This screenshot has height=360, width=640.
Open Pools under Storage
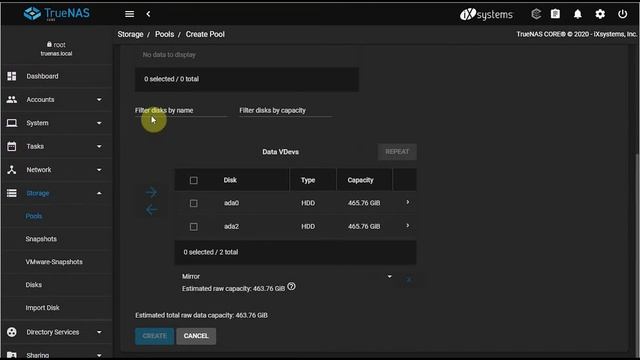tap(34, 216)
